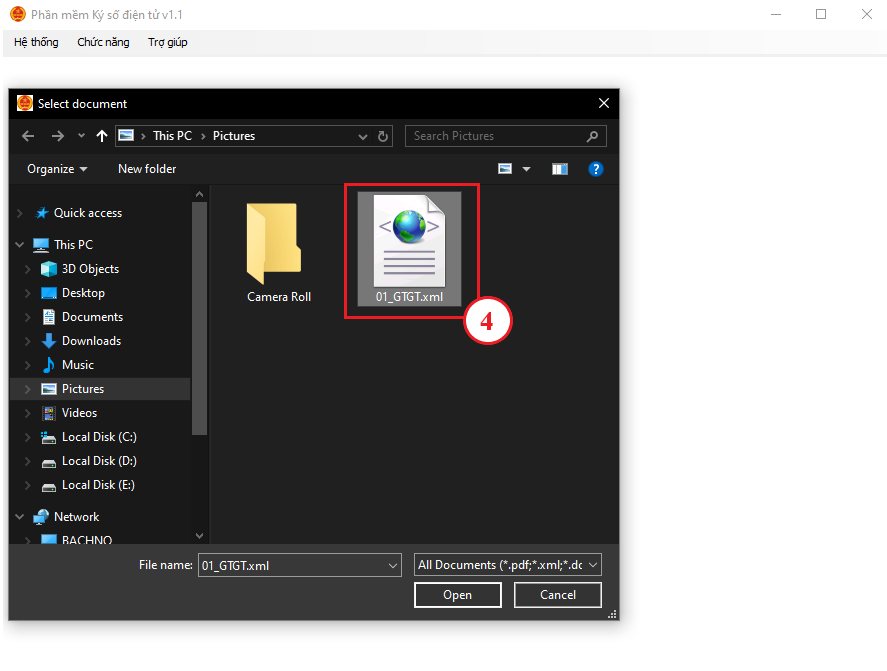Click the Open button
This screenshot has width=887, height=671.
click(x=457, y=595)
